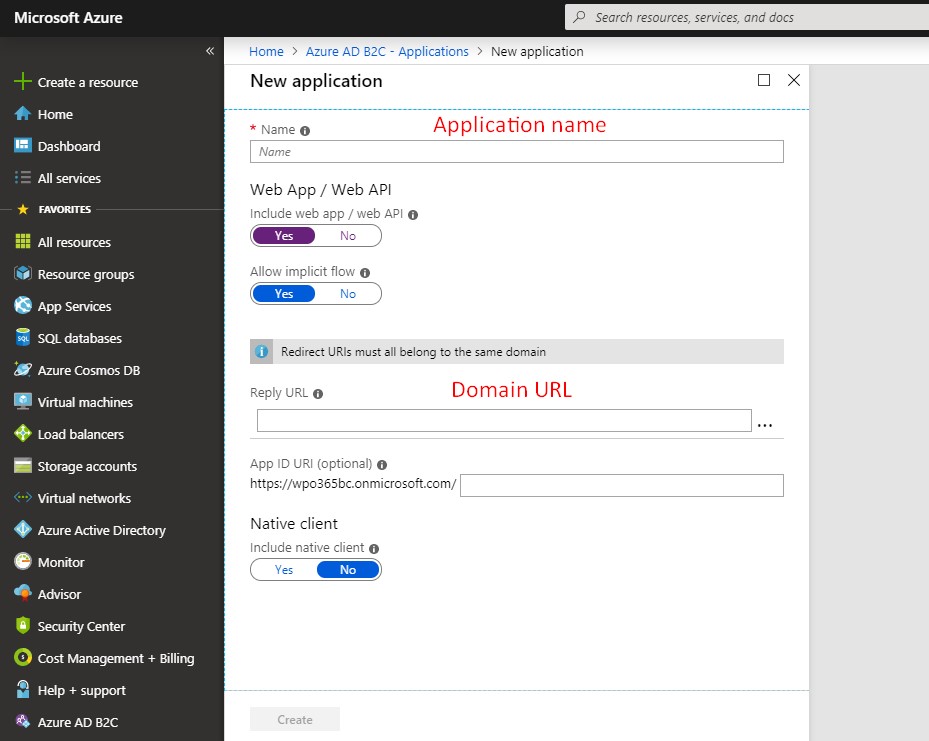Open the Azure Active Directory icon

[x=23, y=529]
